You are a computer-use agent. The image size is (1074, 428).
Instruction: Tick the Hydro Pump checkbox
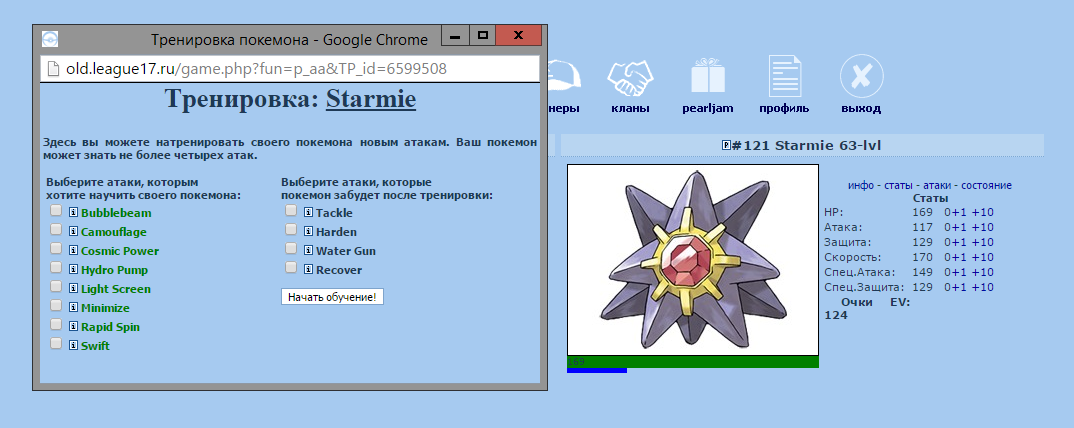pos(56,268)
